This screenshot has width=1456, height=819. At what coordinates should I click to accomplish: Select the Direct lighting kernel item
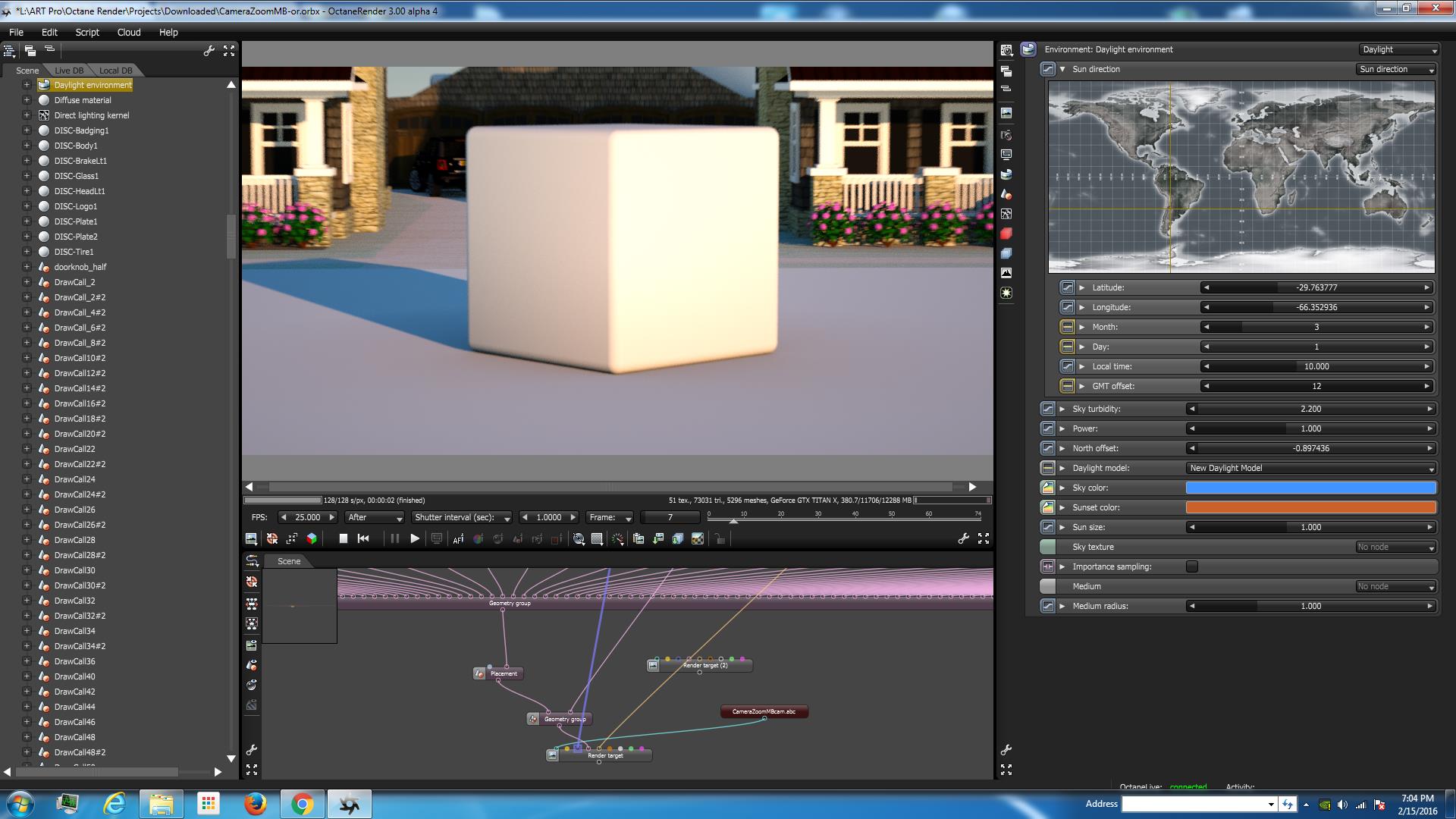(92, 115)
